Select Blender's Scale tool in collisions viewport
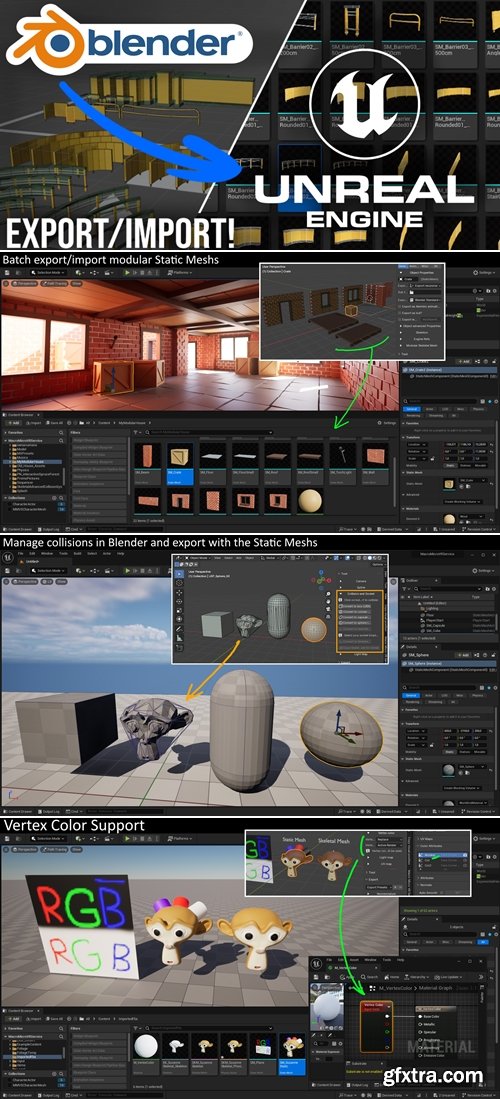The height and width of the screenshot is (1099, 500). (180, 610)
